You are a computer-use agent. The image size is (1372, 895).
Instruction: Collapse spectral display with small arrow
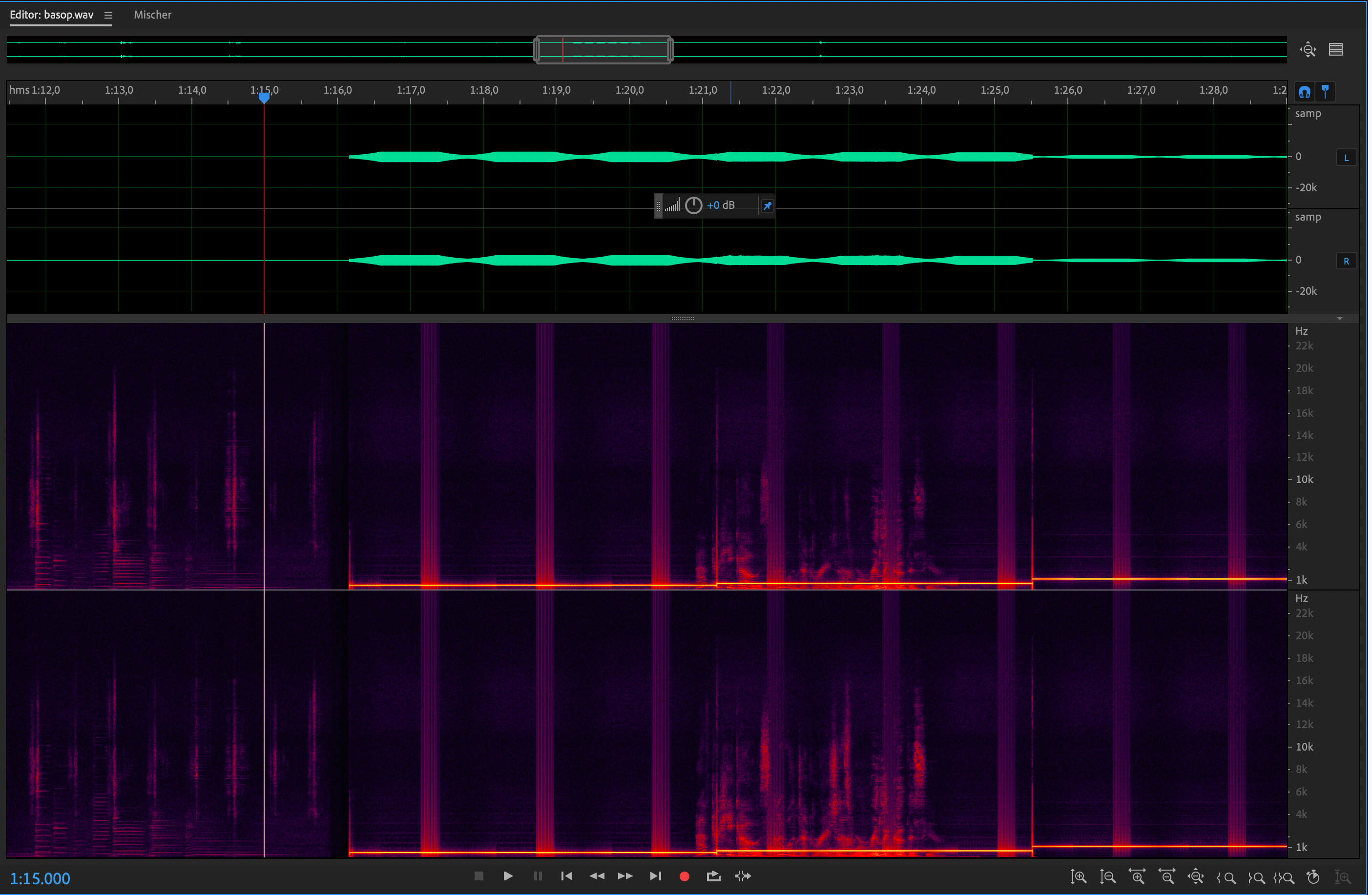pos(1340,319)
